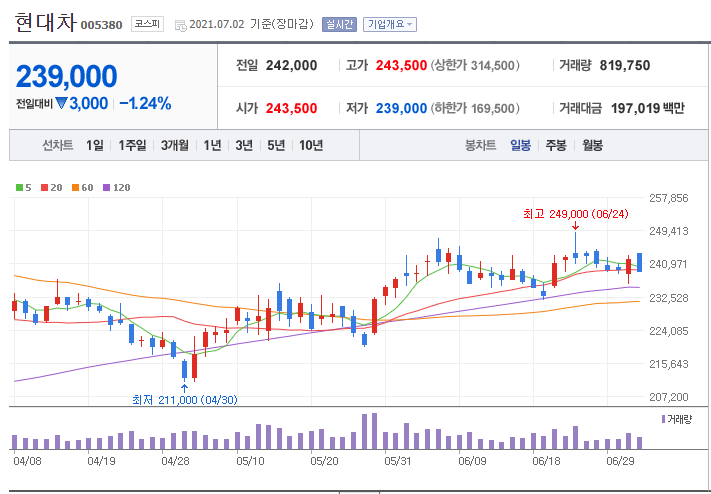Screen dimensions: 711x494
Task: Click the orange 60-day moving average swatch
Action: pyautogui.click(x=75, y=188)
